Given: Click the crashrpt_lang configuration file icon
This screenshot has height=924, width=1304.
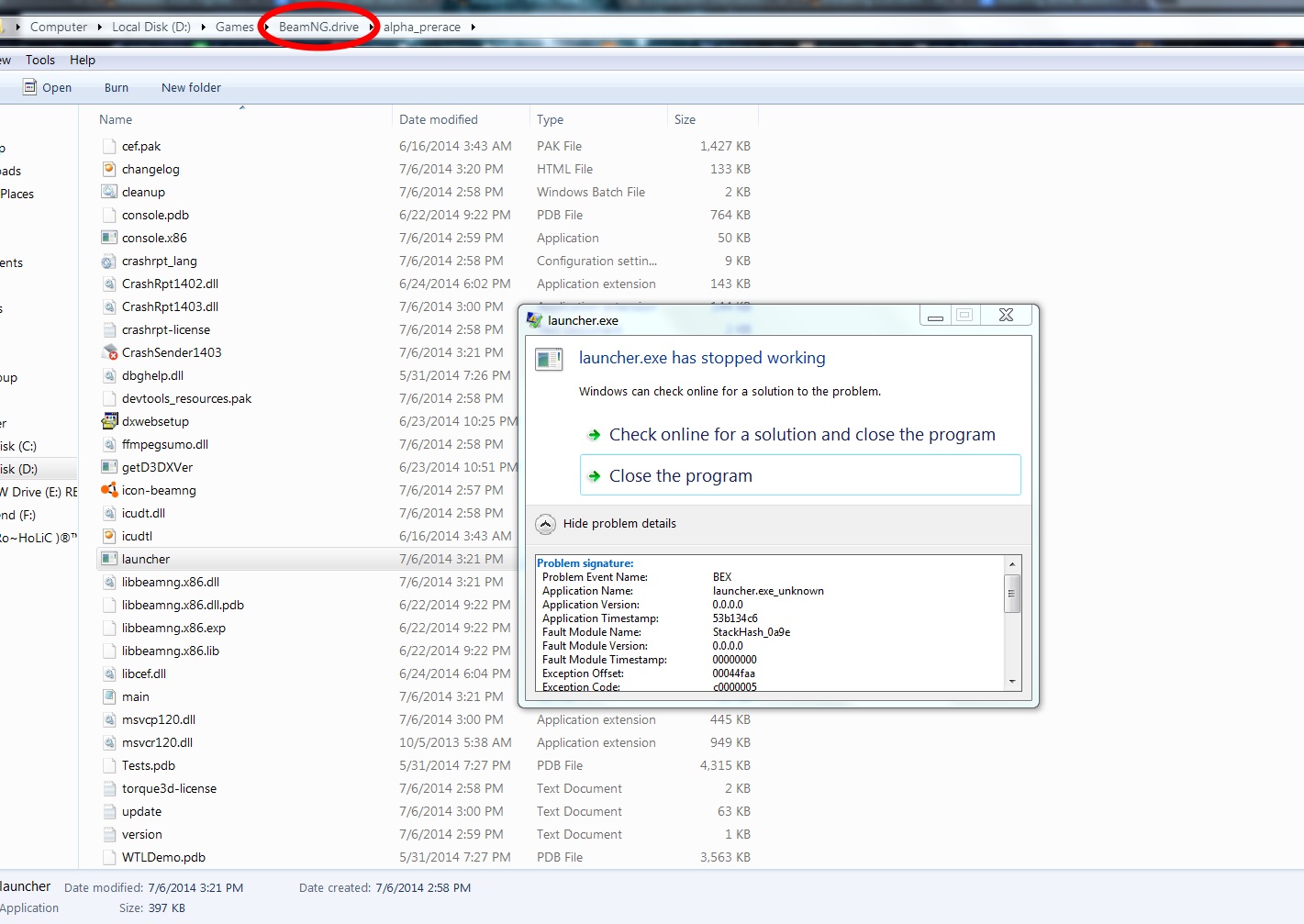Looking at the screenshot, I should coord(109,261).
